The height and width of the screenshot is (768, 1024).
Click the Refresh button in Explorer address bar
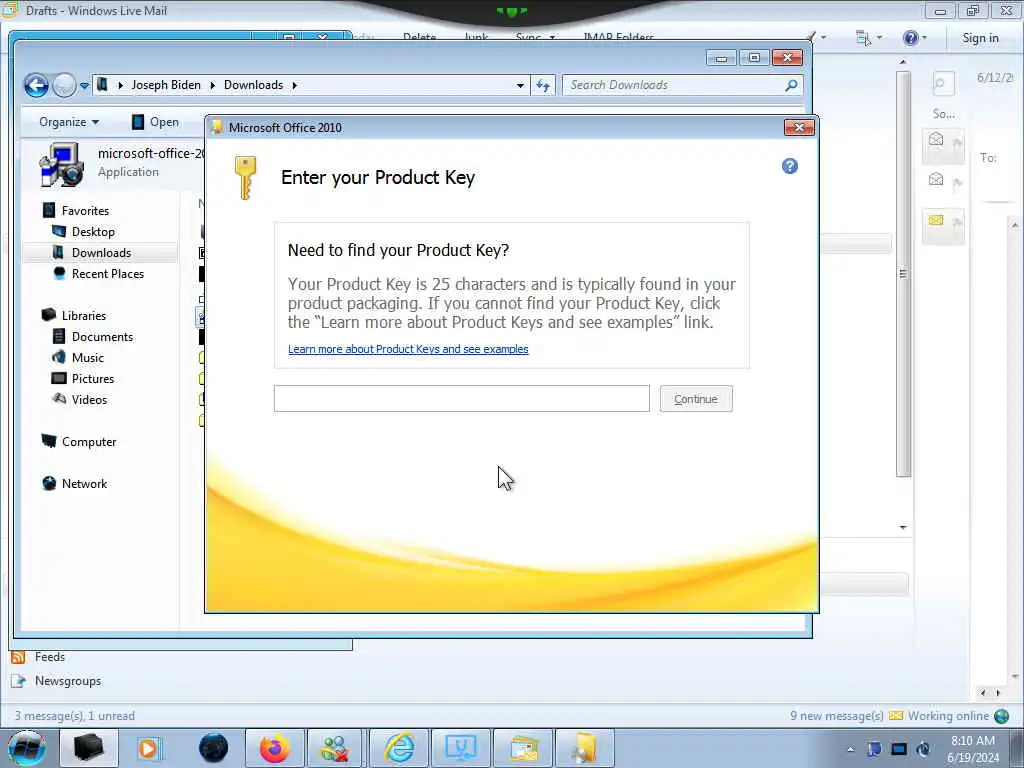tap(543, 85)
